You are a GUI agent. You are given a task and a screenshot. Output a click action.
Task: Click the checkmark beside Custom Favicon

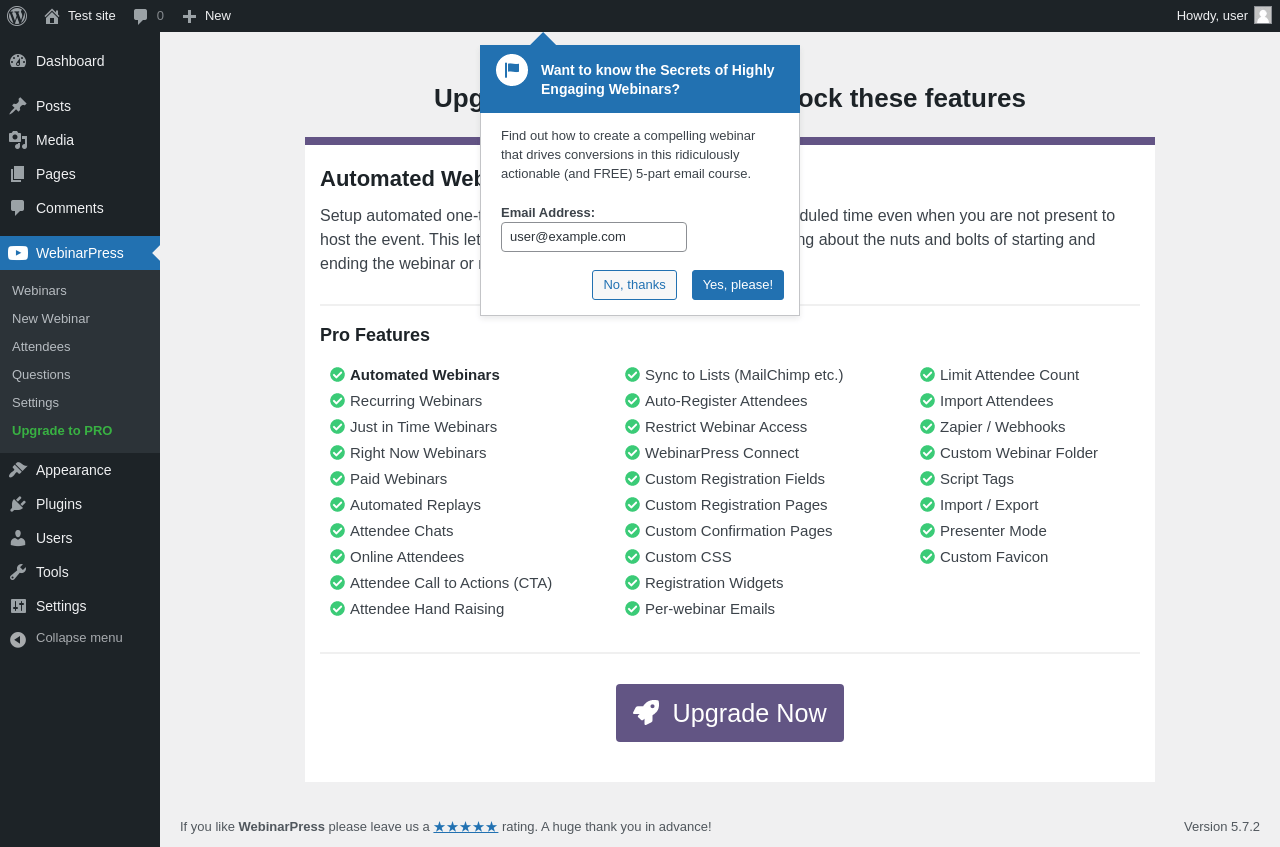(x=927, y=557)
